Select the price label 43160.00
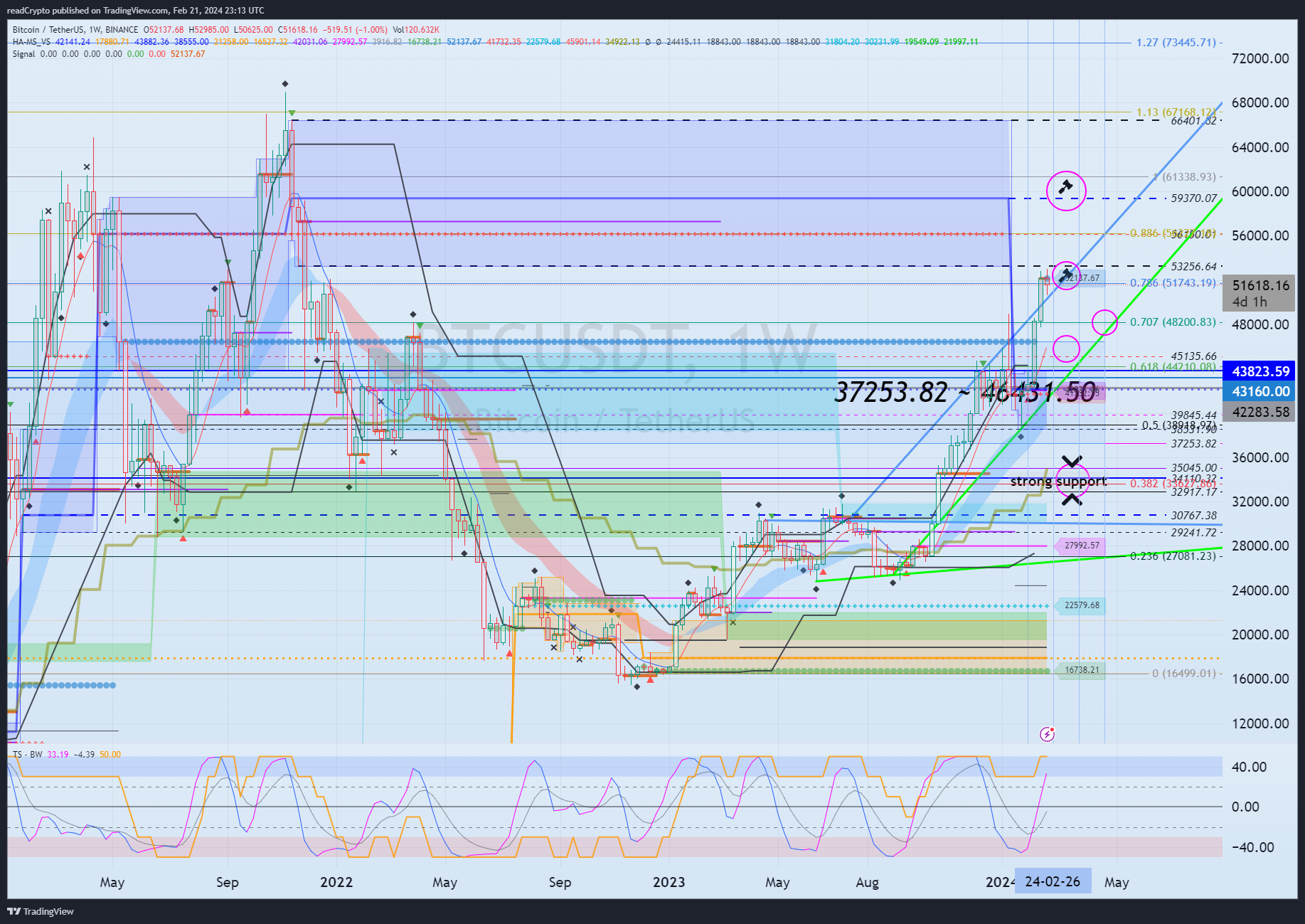1305x924 pixels. pyautogui.click(x=1260, y=391)
